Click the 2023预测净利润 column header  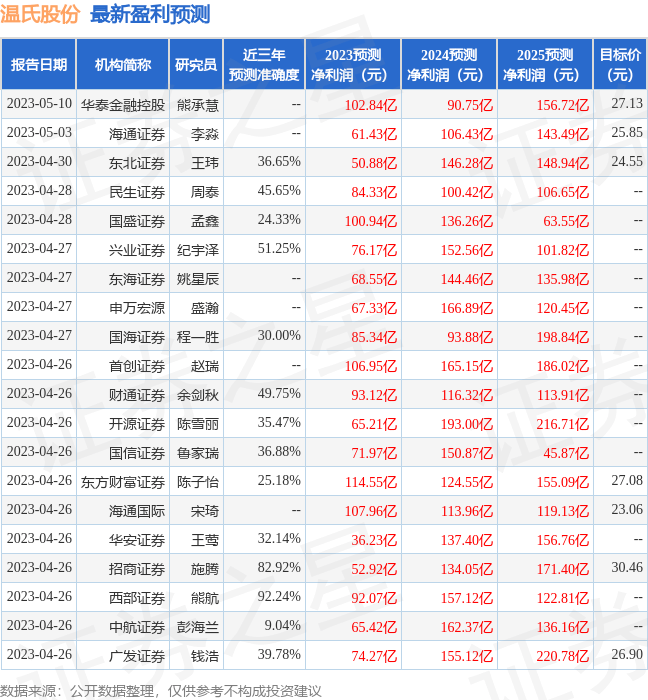point(353,65)
